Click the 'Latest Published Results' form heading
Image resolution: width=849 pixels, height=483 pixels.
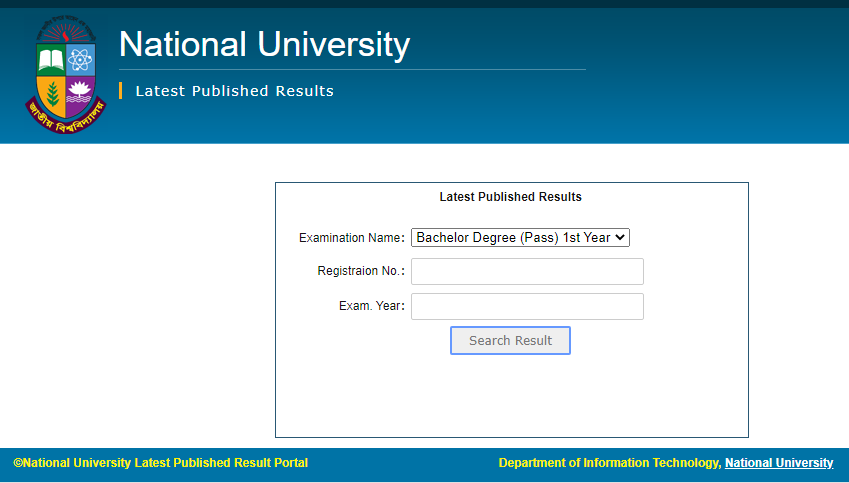tap(511, 197)
